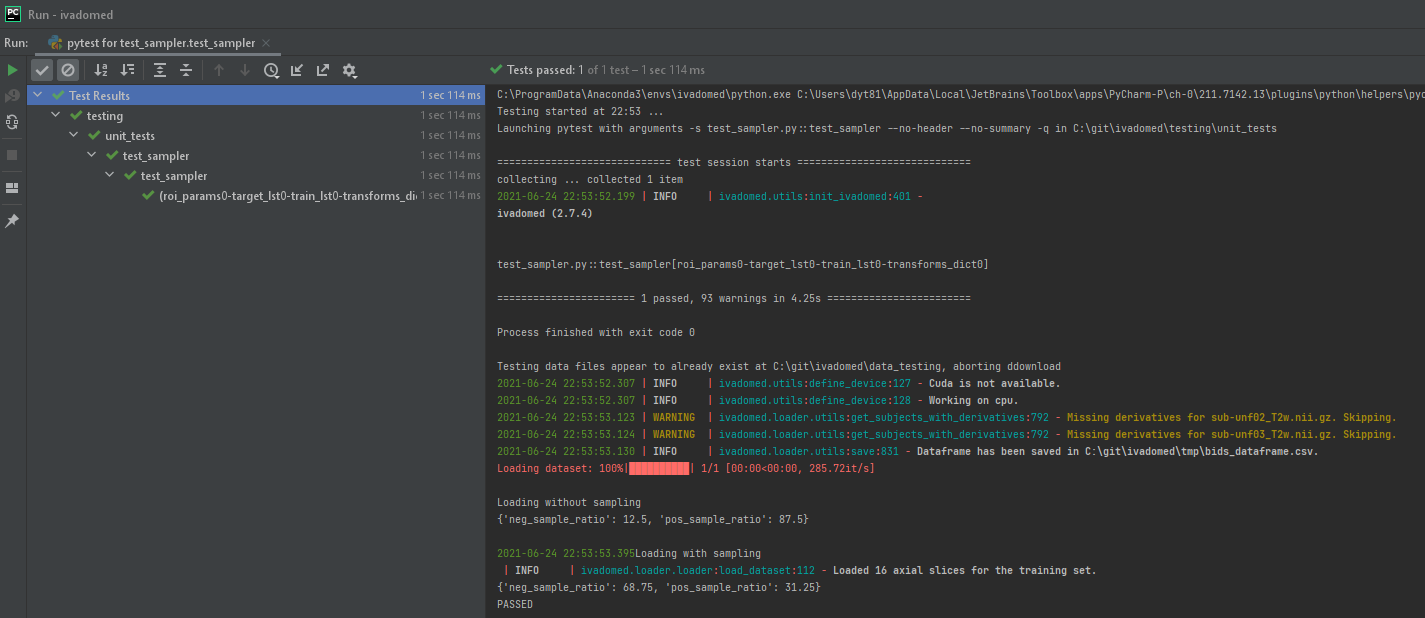Sort test results by duration
The width and height of the screenshot is (1425, 618).
(127, 70)
